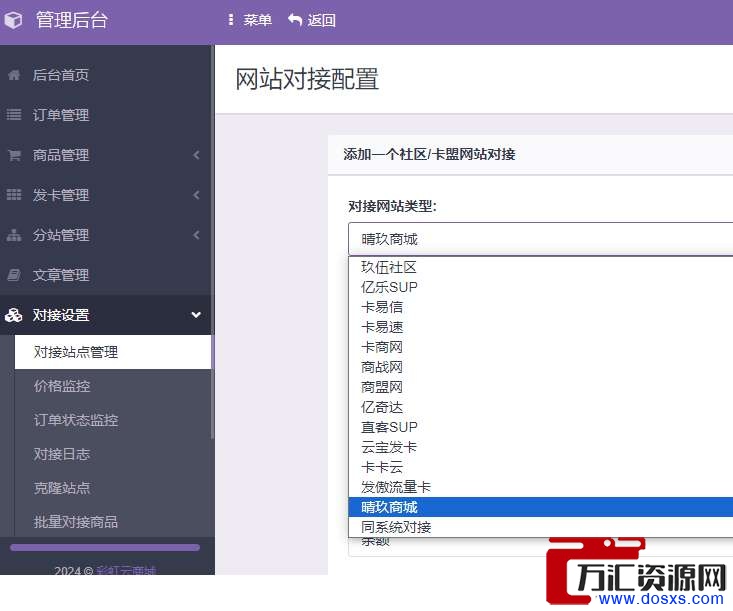Choose 云宝发卡 option
Image resolution: width=733 pixels, height=611 pixels.
tap(540, 447)
